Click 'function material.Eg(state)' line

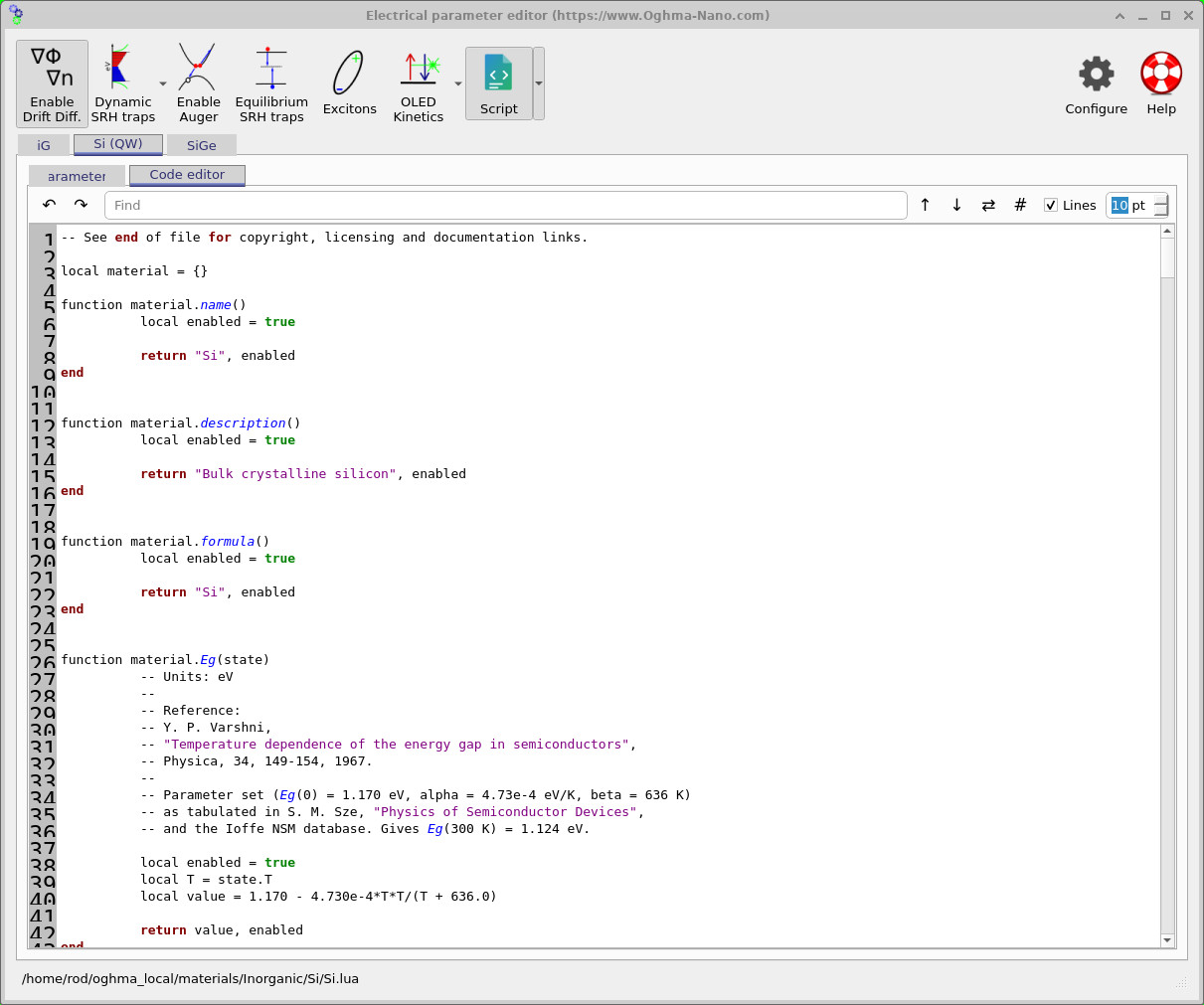pyautogui.click(x=165, y=660)
